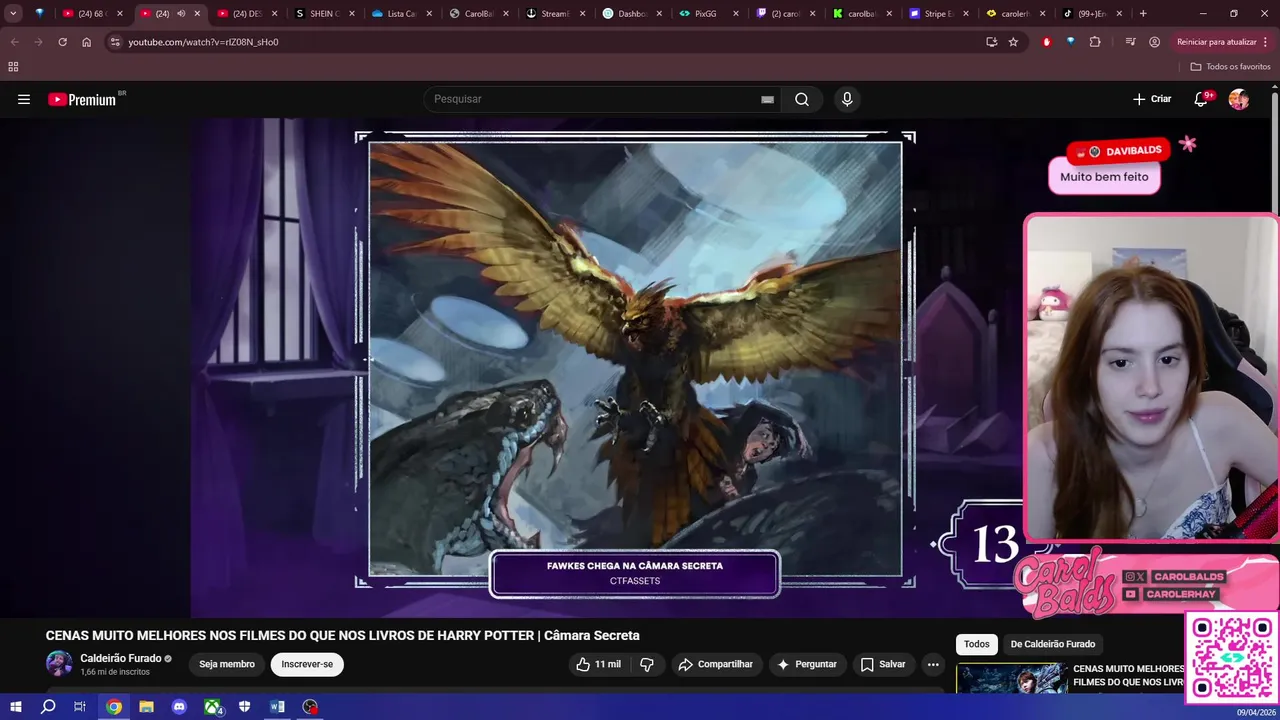This screenshot has height=720, width=1280.
Task: Install app icon in address bar
Action: click(991, 42)
